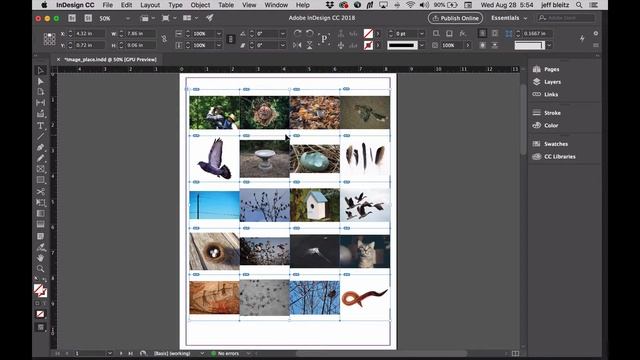Toggle constrain proportions chain for width and height
This screenshot has height=360, width=640.
164,39
